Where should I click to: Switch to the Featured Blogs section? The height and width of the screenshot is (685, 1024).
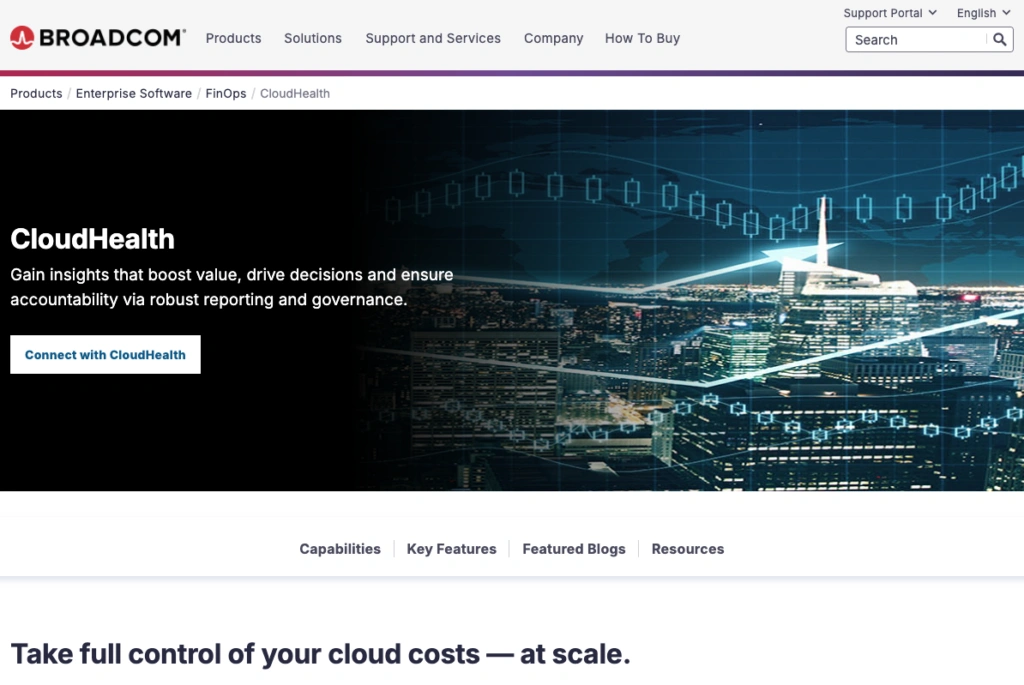pyautogui.click(x=574, y=549)
